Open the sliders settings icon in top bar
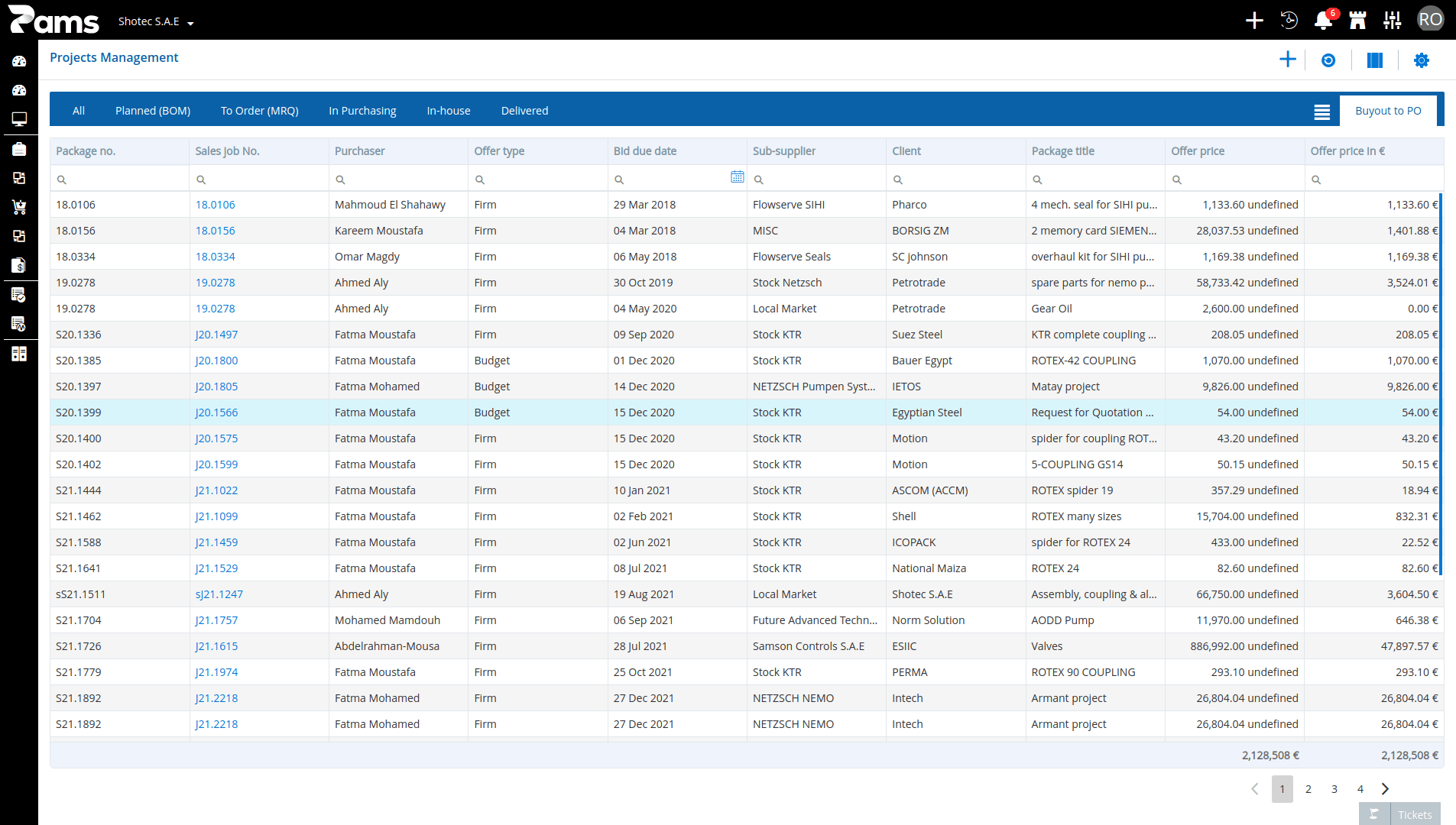 (1392, 21)
